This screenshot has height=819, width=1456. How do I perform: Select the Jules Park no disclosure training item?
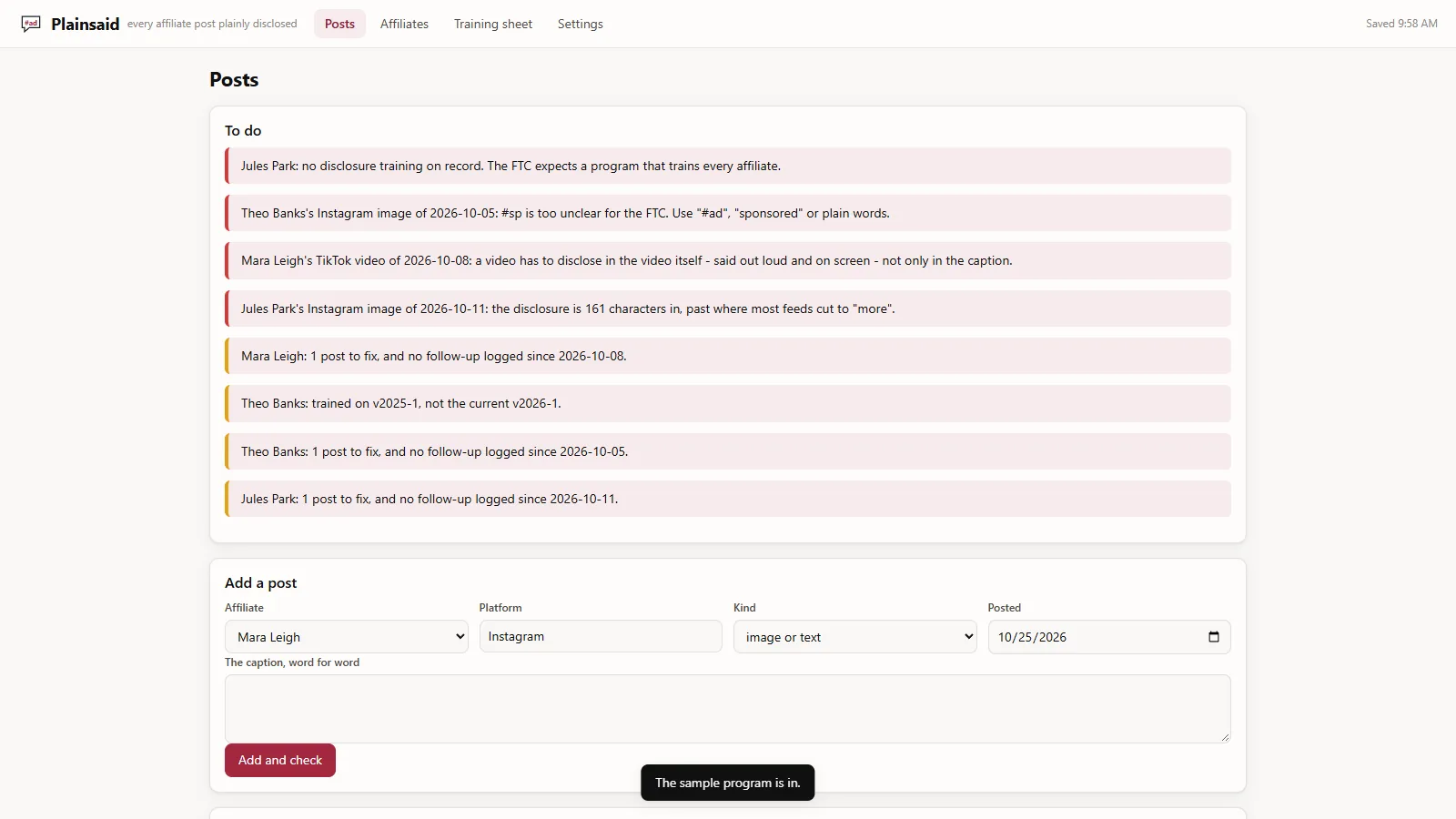(x=728, y=166)
